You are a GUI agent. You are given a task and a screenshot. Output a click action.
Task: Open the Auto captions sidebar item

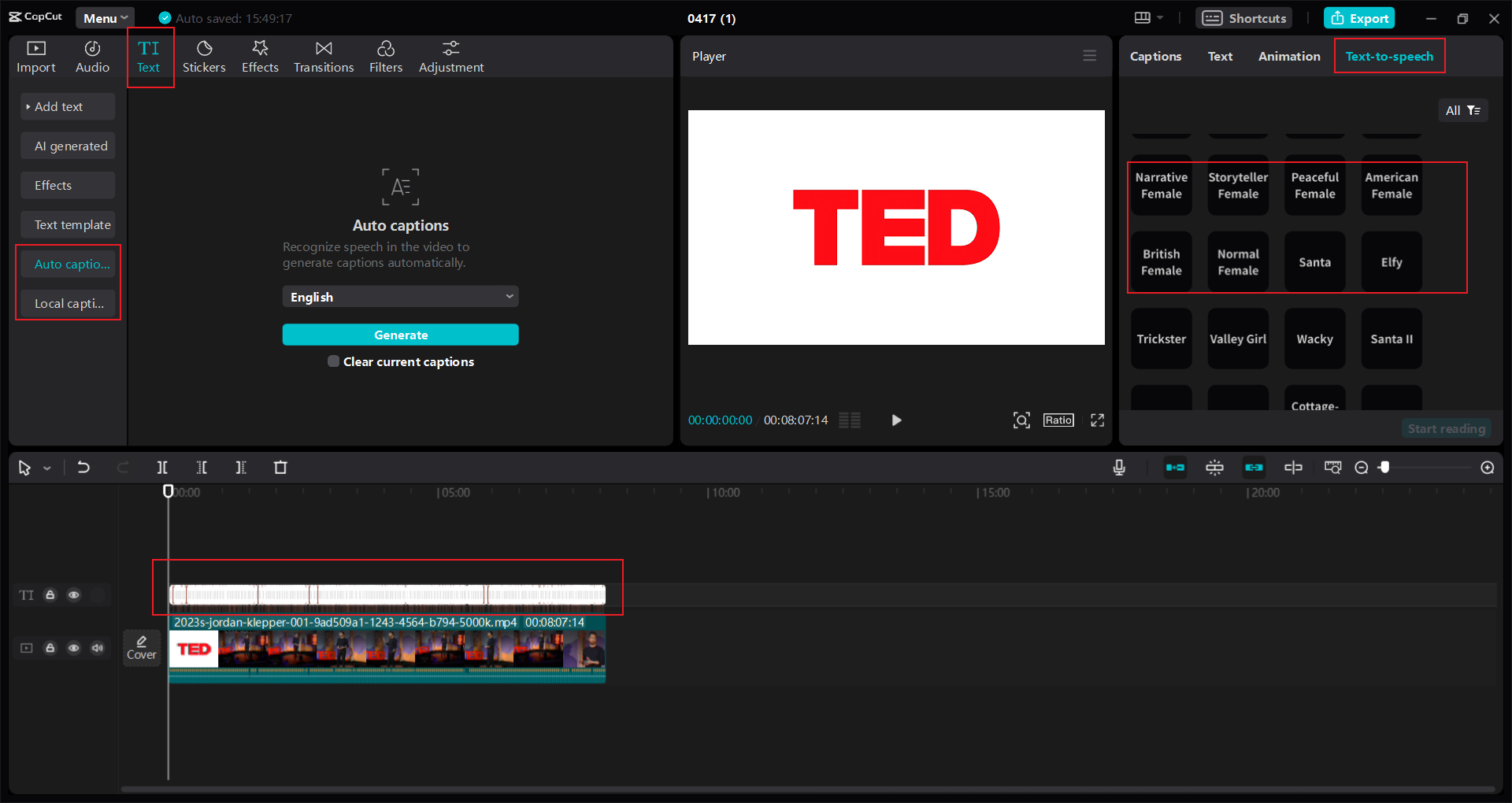coord(68,264)
